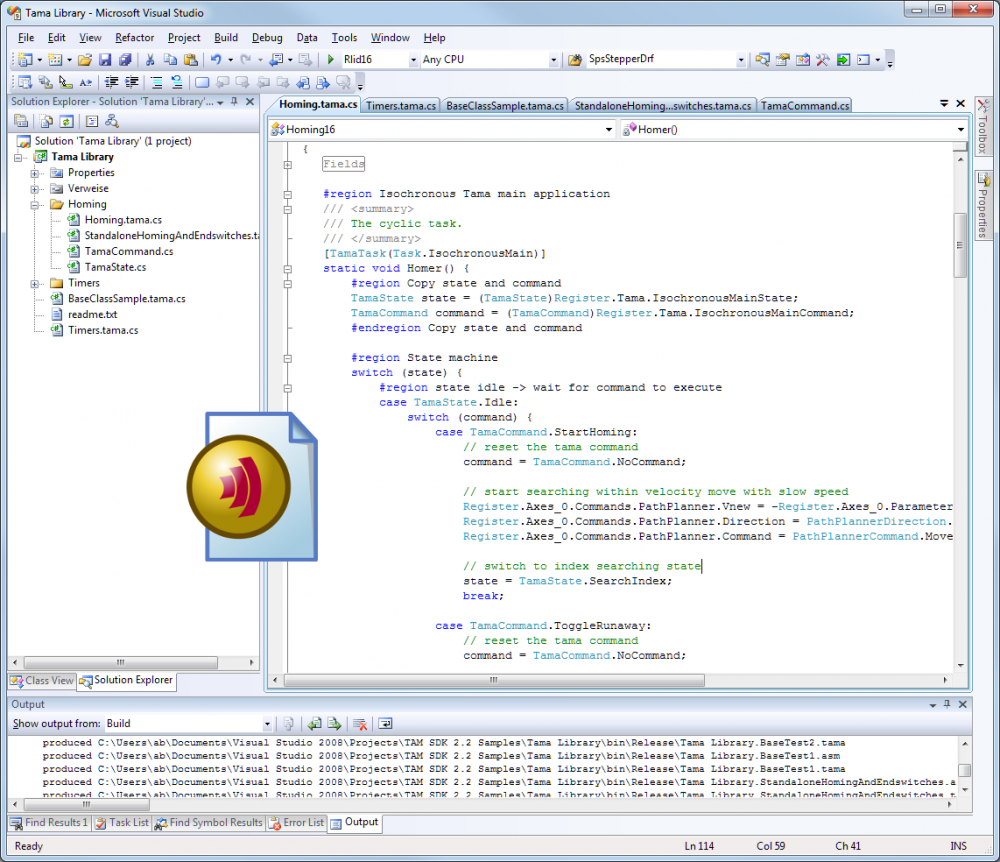Click Refresh icon in Solution Explorer
1000x862 pixels.
point(66,121)
